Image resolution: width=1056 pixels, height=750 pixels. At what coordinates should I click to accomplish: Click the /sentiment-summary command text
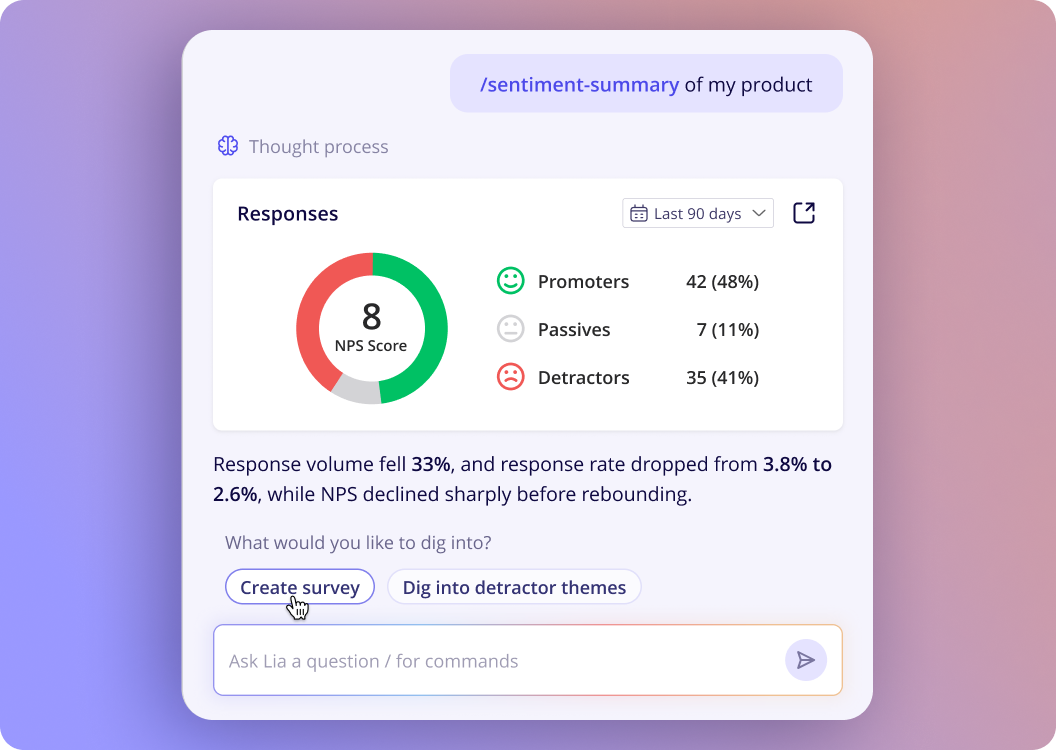pyautogui.click(x=579, y=85)
